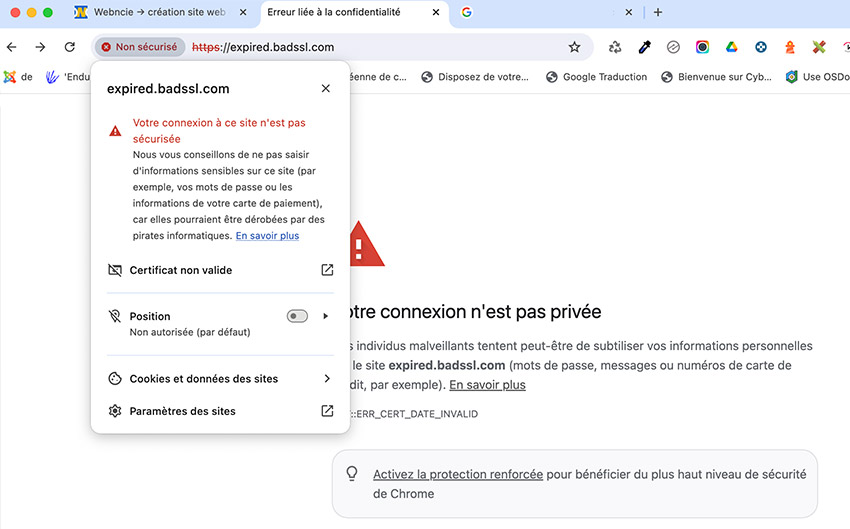Close the Webncie tab
This screenshot has width=850, height=529.
243,12
